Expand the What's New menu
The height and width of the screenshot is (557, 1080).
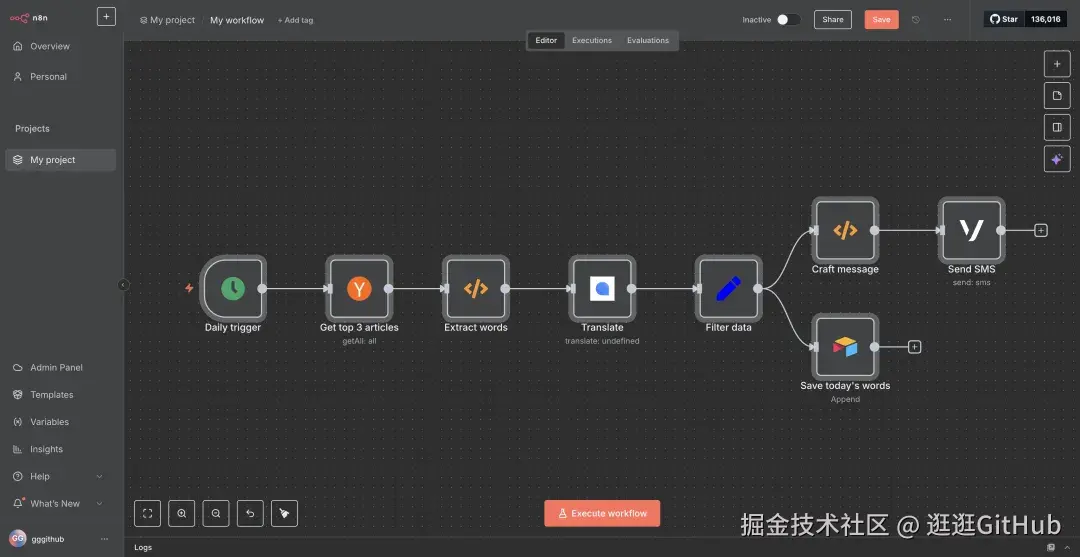(x=99, y=504)
